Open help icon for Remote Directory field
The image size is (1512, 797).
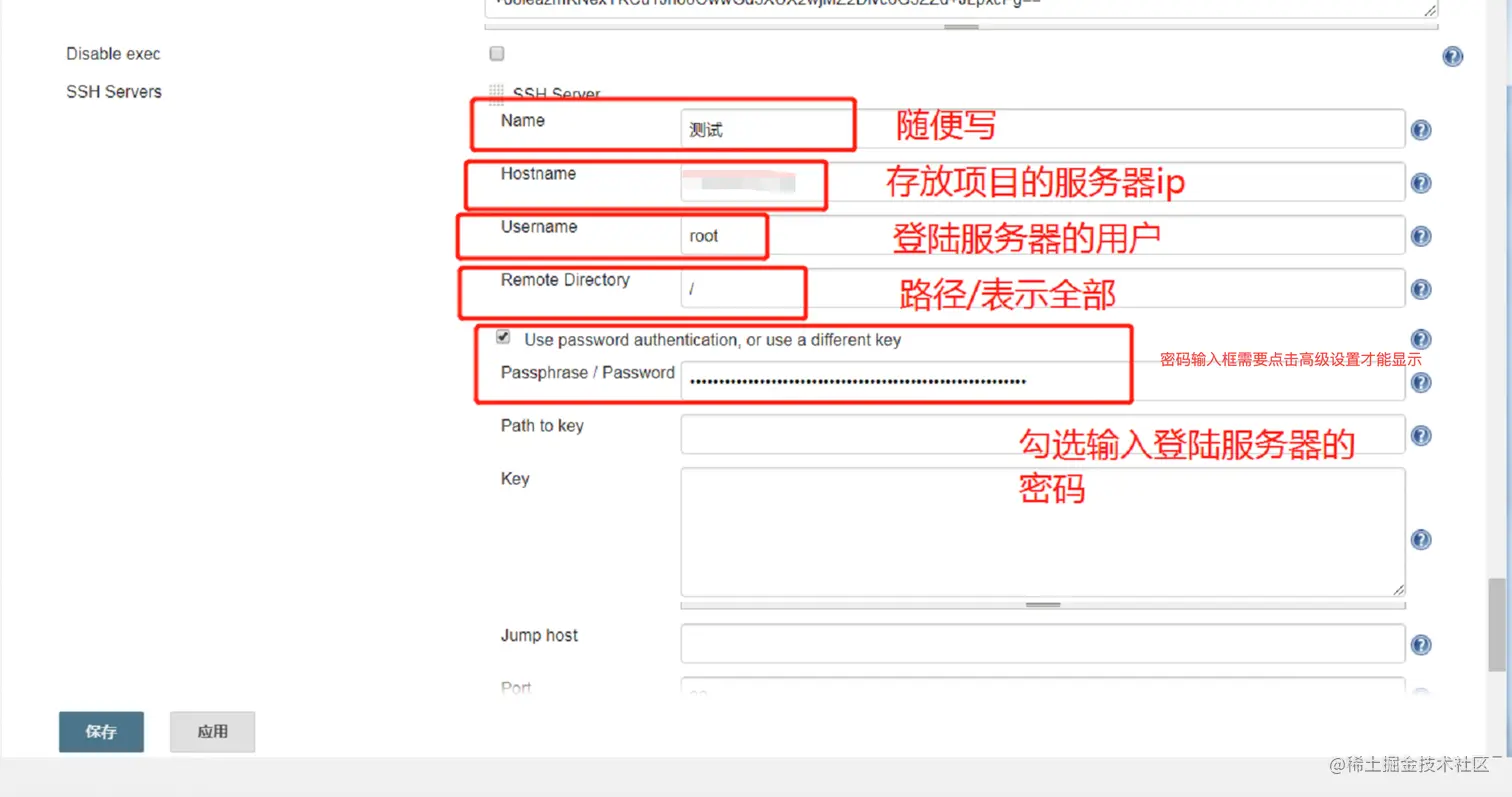click(x=1420, y=289)
